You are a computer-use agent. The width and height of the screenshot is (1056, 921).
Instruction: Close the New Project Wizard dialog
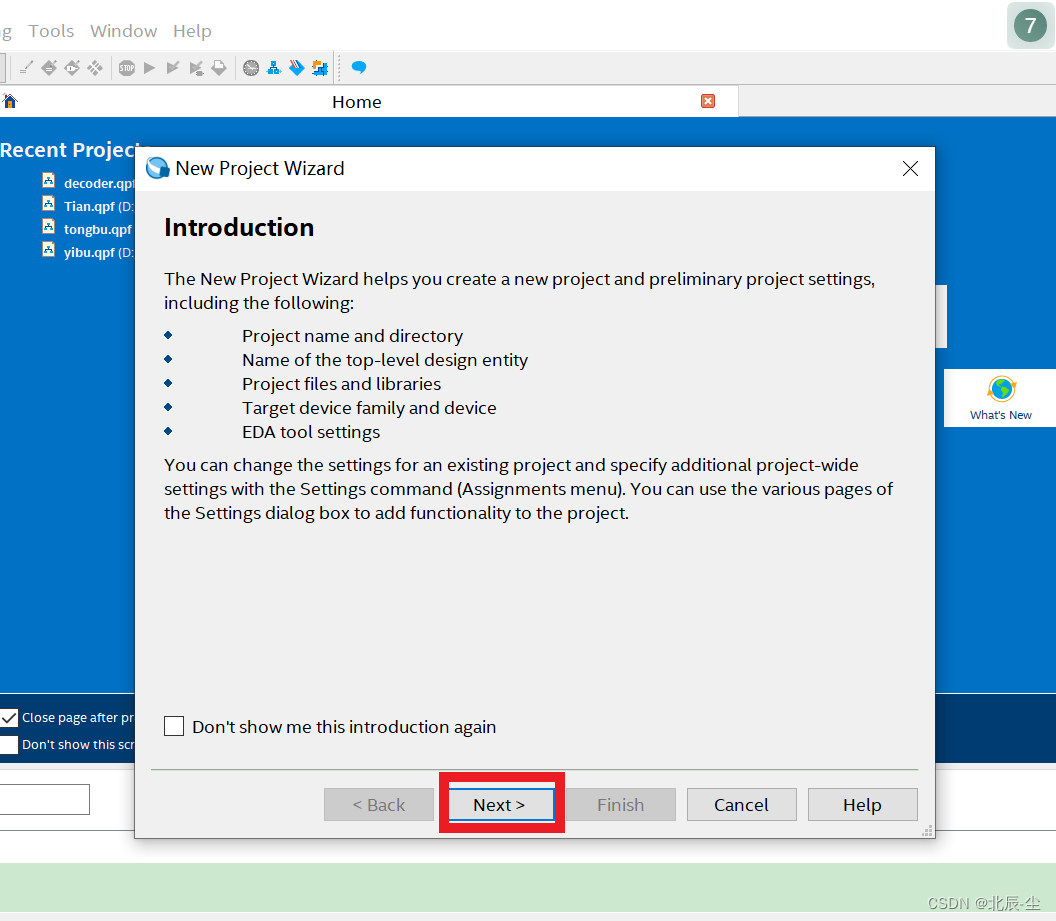(x=911, y=168)
